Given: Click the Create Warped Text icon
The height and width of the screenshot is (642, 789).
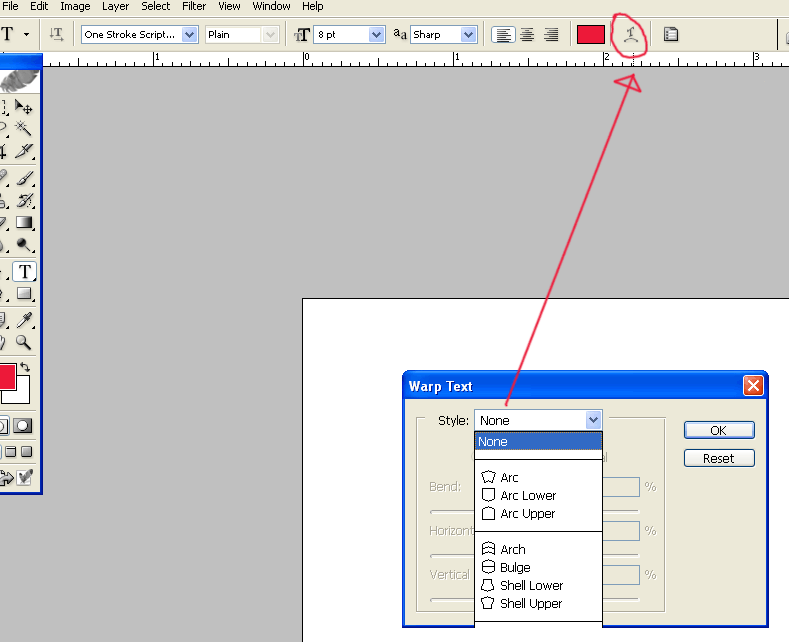Looking at the screenshot, I should point(629,35).
